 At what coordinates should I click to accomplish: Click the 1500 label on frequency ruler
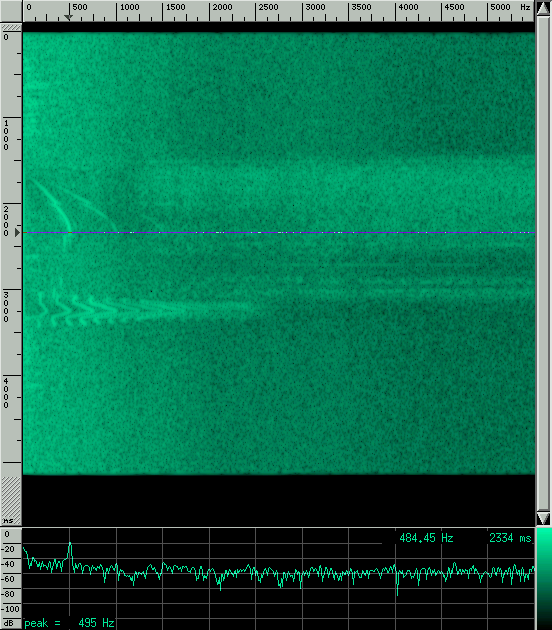[176, 7]
